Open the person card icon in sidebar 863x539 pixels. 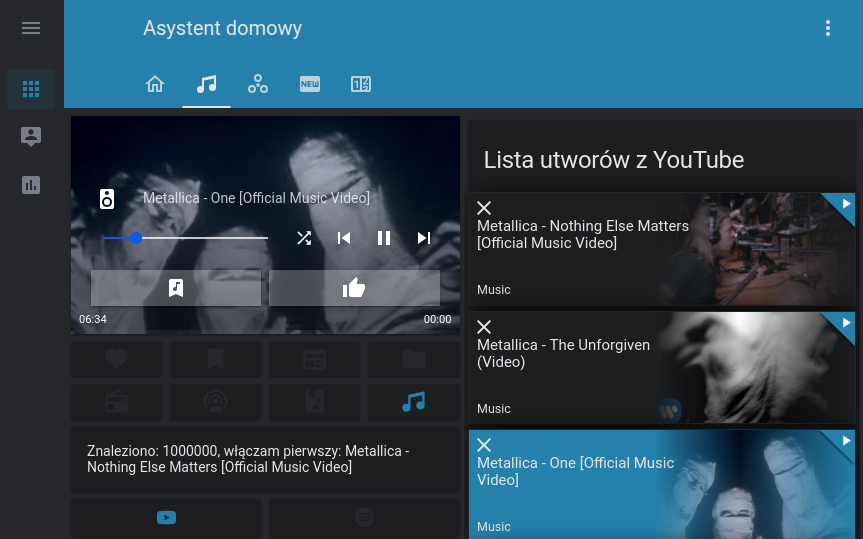point(31,136)
